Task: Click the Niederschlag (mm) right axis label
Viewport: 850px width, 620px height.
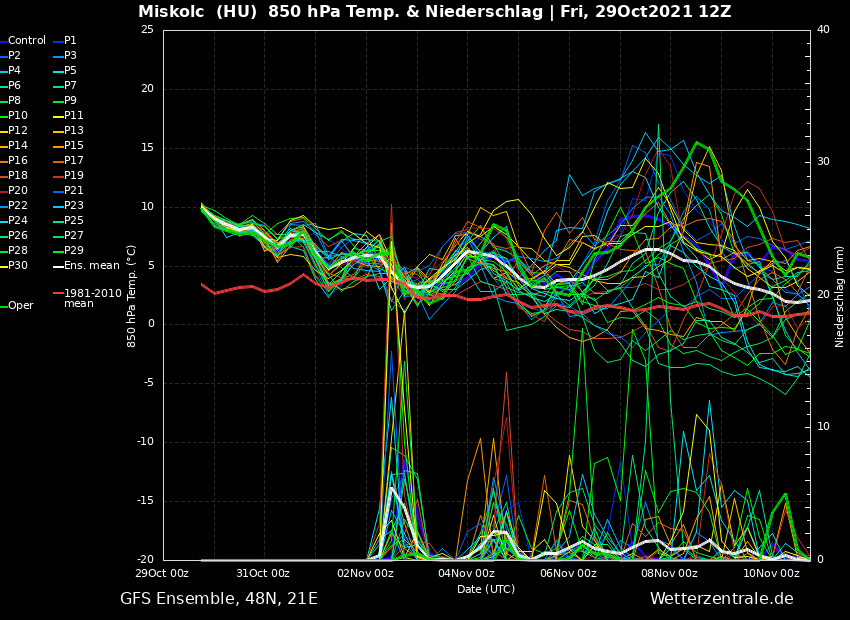Action: [x=840, y=296]
